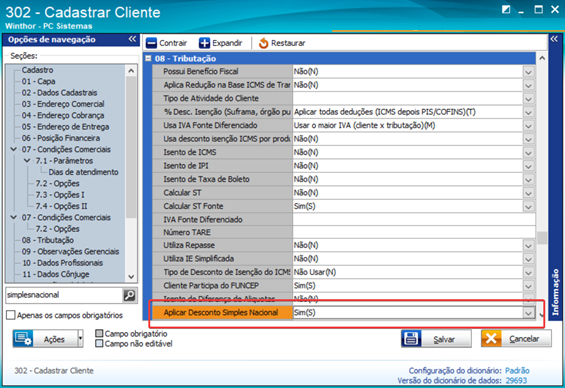The image size is (565, 388).
Task: Select 11 - Dados Cônjuge section
Action: 55,275
